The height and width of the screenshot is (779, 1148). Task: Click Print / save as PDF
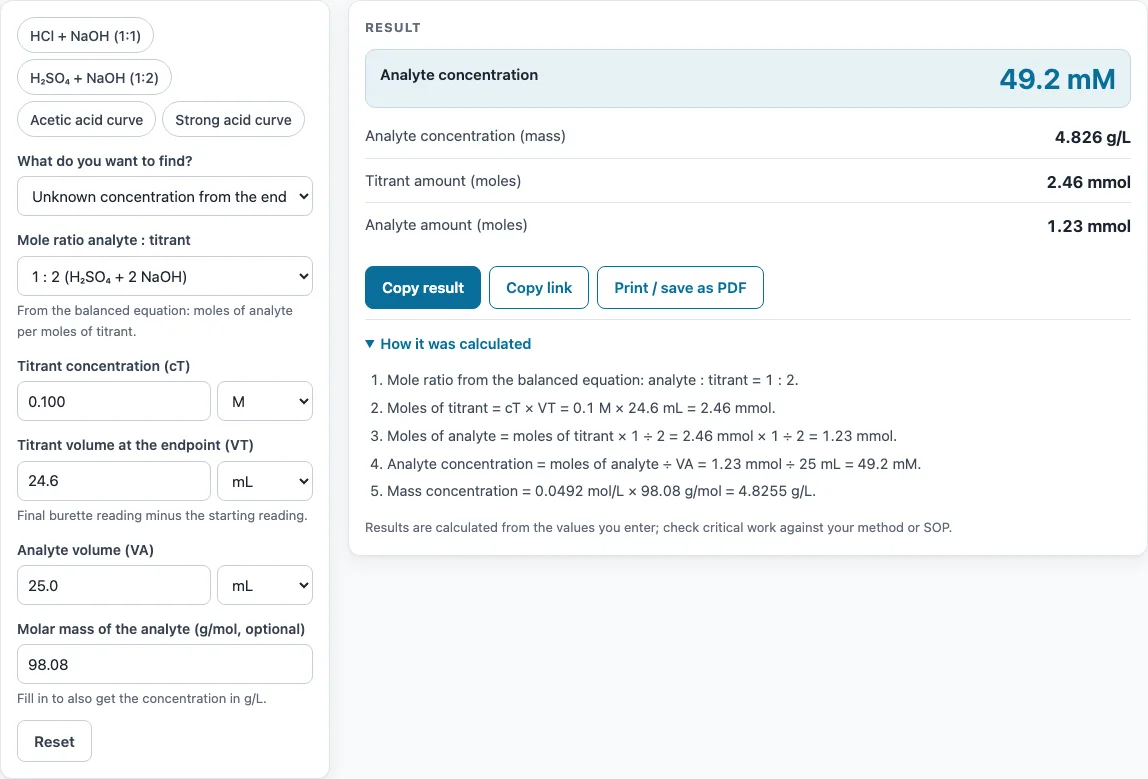[x=680, y=288]
